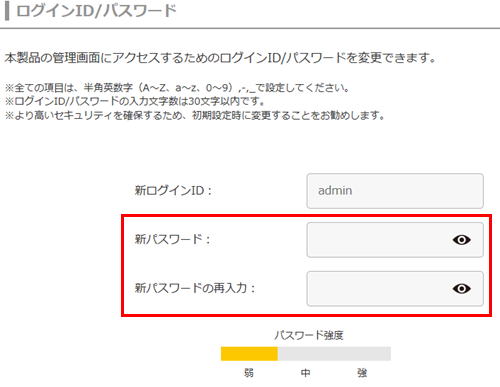Click the 新ログインID label text
Screen dimensions: 500x387
173,191
